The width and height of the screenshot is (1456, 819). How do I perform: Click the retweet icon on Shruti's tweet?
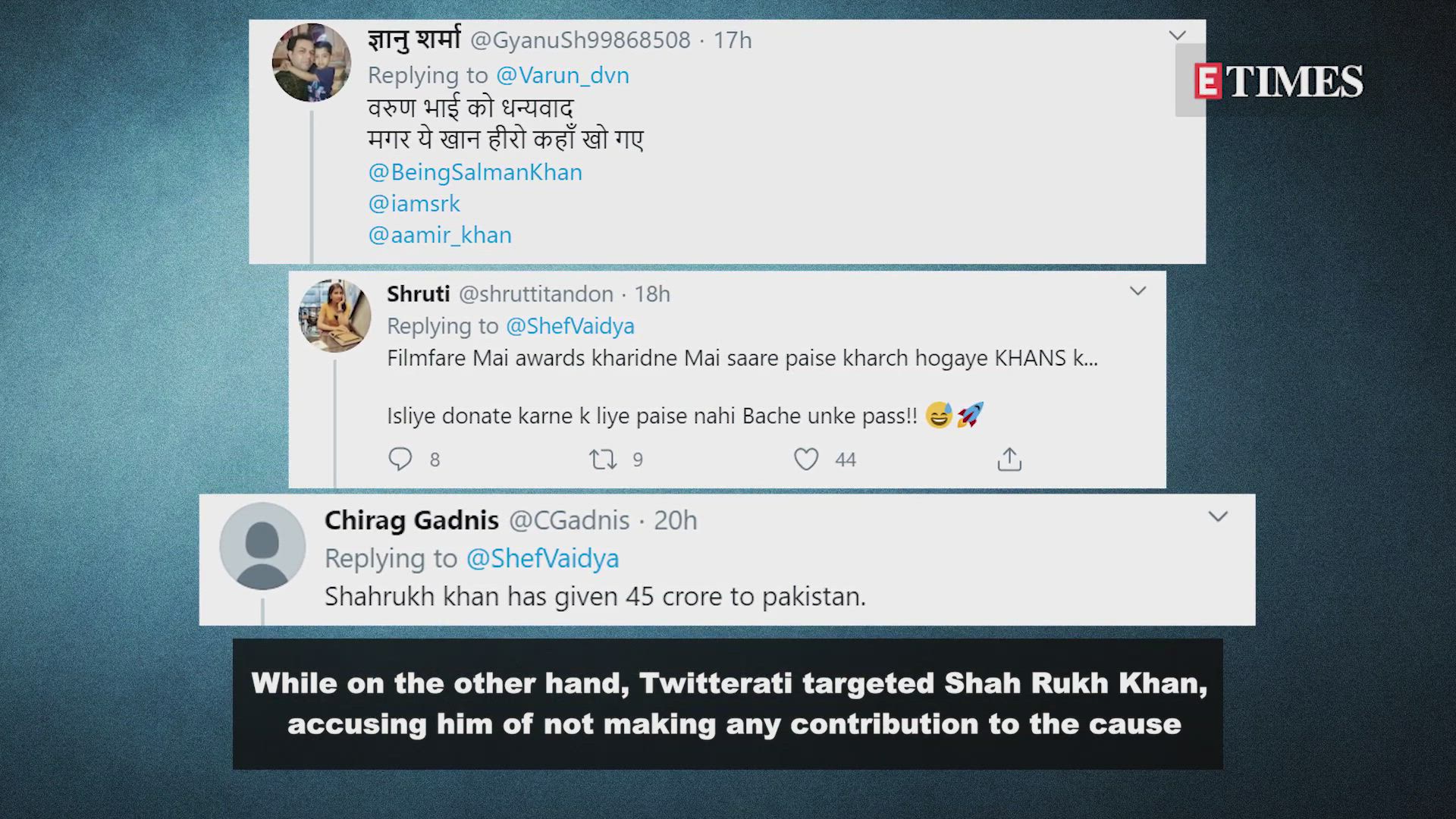(604, 459)
